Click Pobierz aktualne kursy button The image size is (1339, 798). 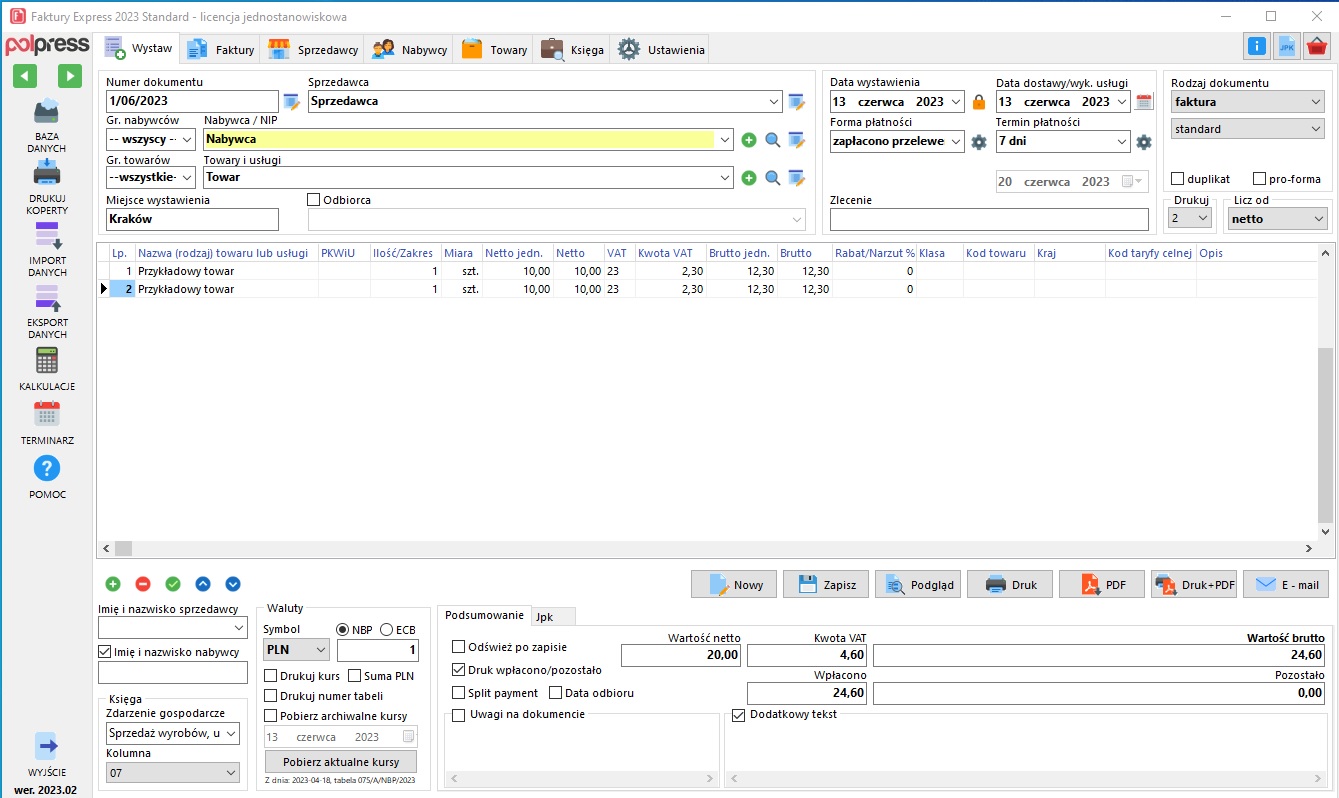[x=340, y=761]
